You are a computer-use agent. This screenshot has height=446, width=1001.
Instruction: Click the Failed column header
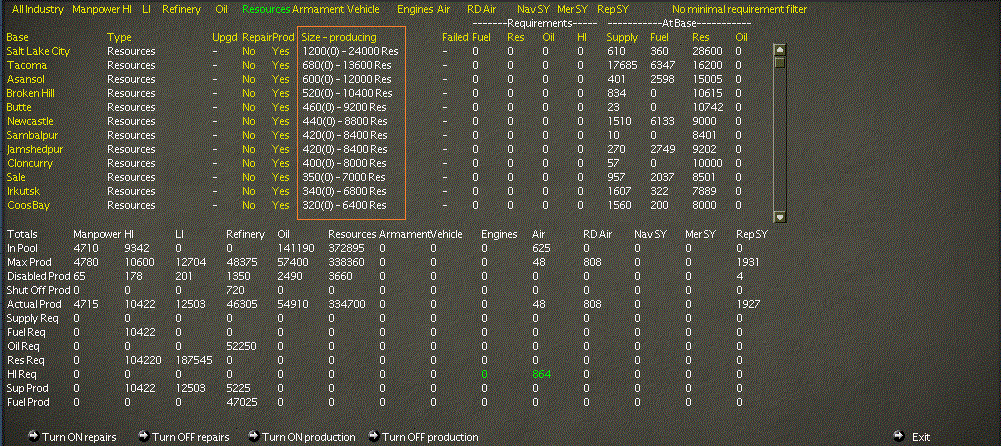click(455, 38)
